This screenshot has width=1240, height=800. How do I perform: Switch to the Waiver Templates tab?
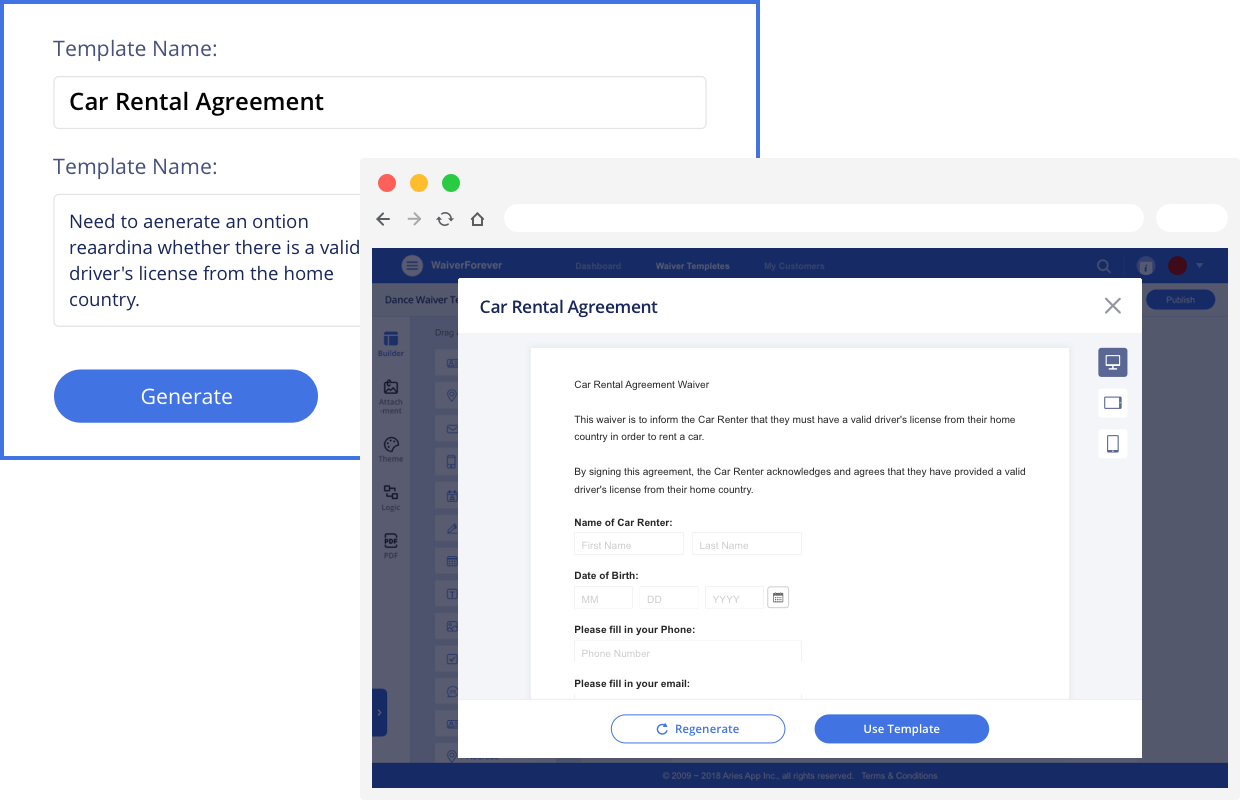pyautogui.click(x=692, y=266)
